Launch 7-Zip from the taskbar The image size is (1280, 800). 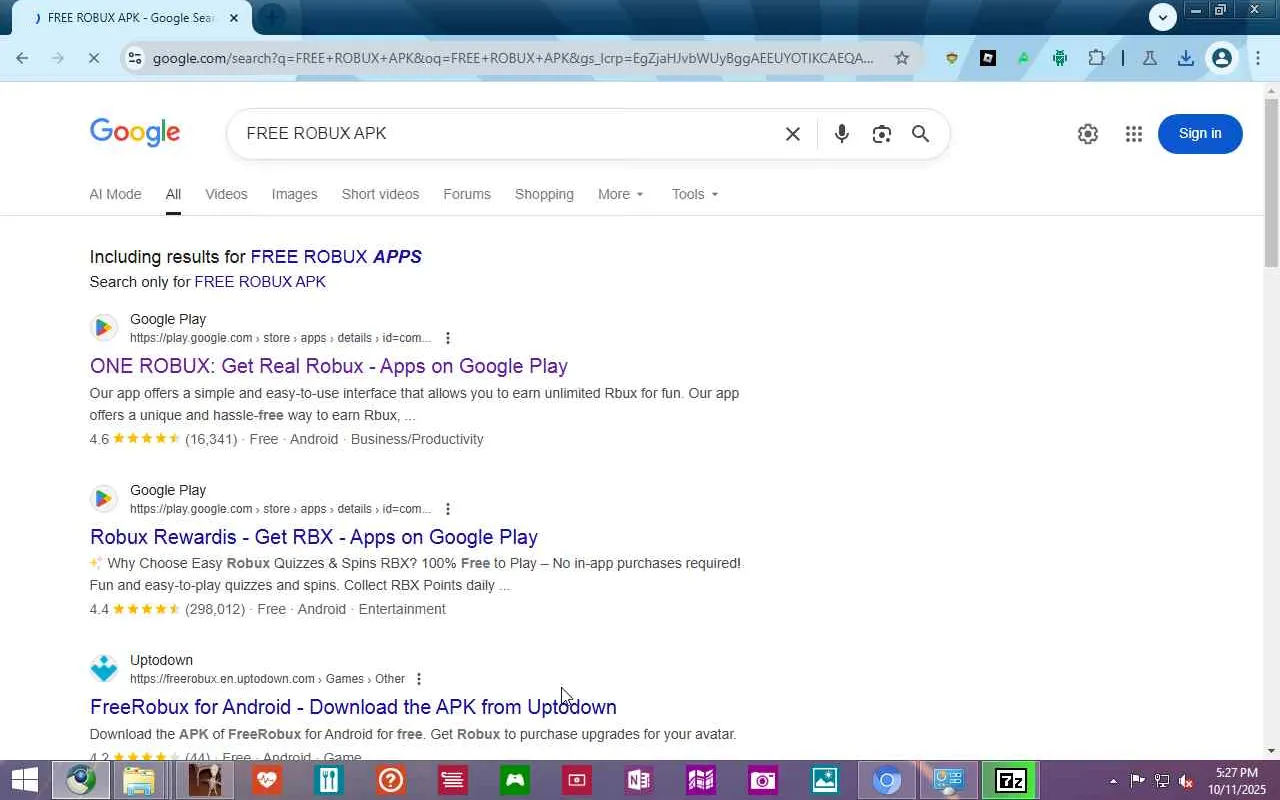click(1010, 780)
